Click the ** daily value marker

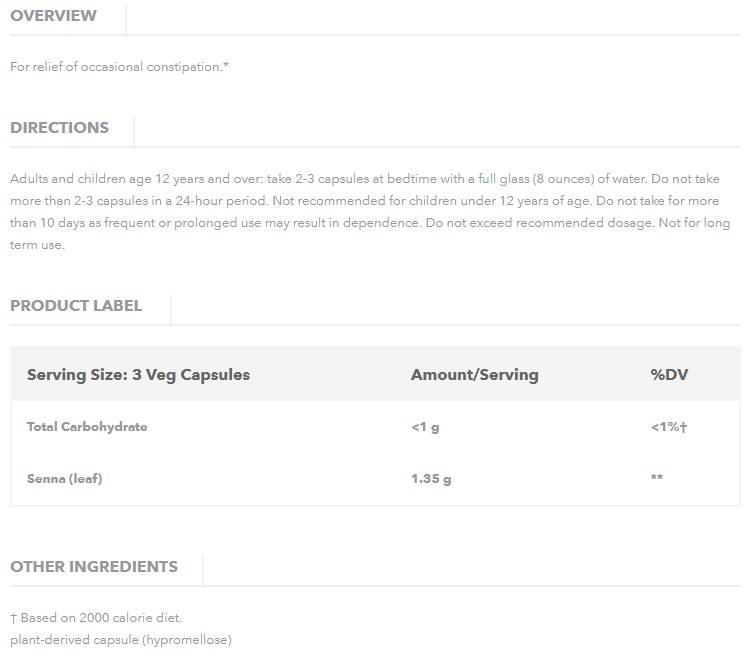657,479
